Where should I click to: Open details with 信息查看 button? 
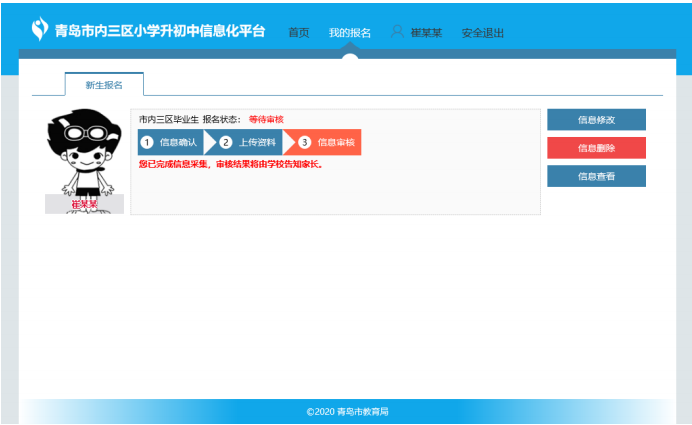596,176
